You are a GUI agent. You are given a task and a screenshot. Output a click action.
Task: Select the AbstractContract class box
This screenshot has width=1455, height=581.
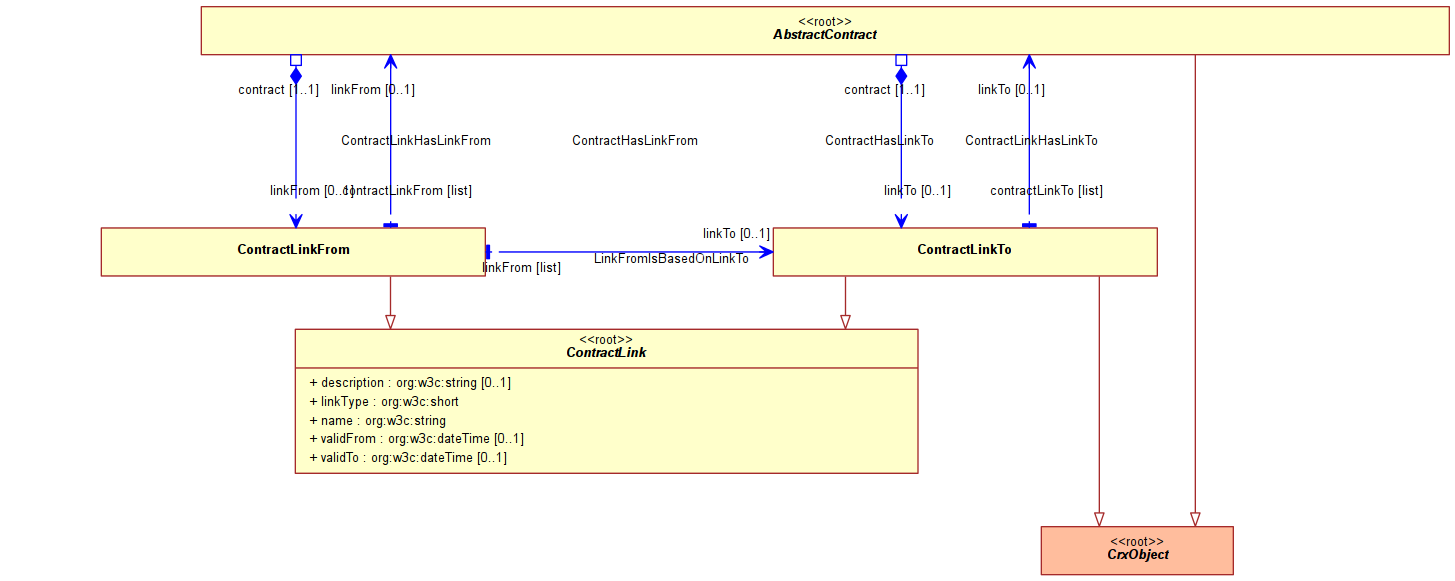pyautogui.click(x=824, y=30)
